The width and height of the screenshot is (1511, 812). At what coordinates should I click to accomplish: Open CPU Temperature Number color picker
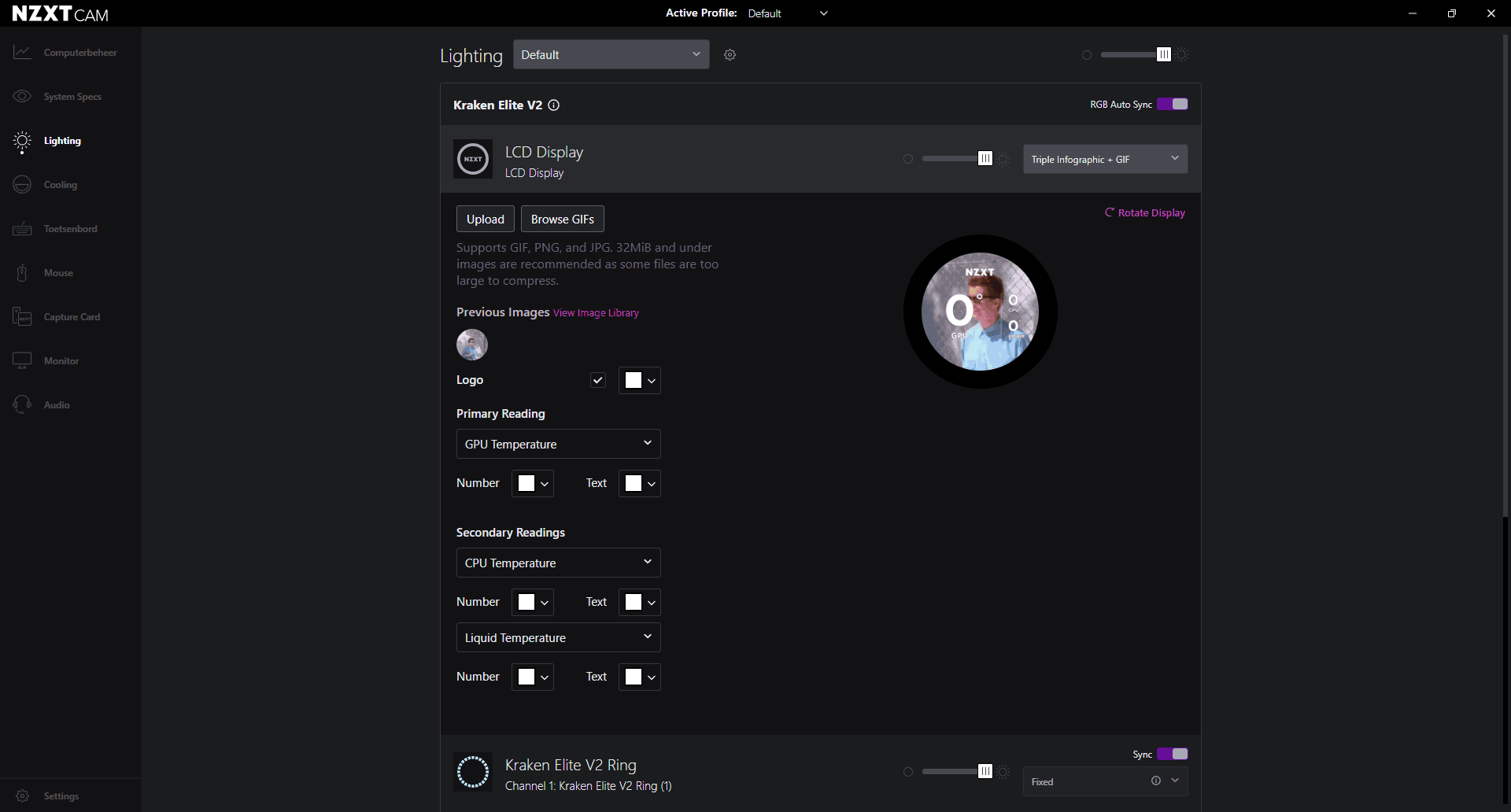pos(533,602)
